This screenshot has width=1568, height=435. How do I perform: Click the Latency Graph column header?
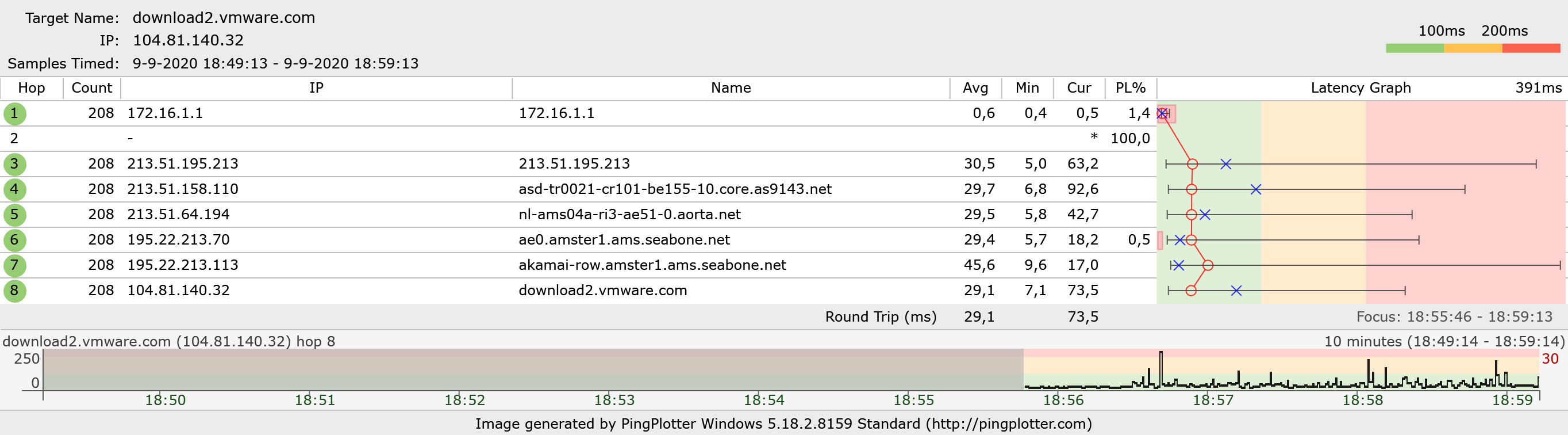[x=1361, y=87]
